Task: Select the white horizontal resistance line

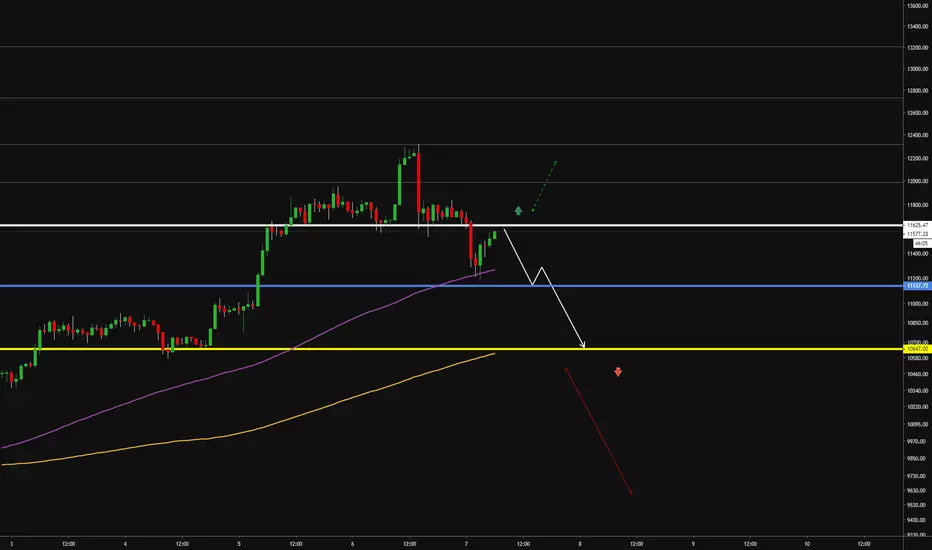Action: (451, 225)
